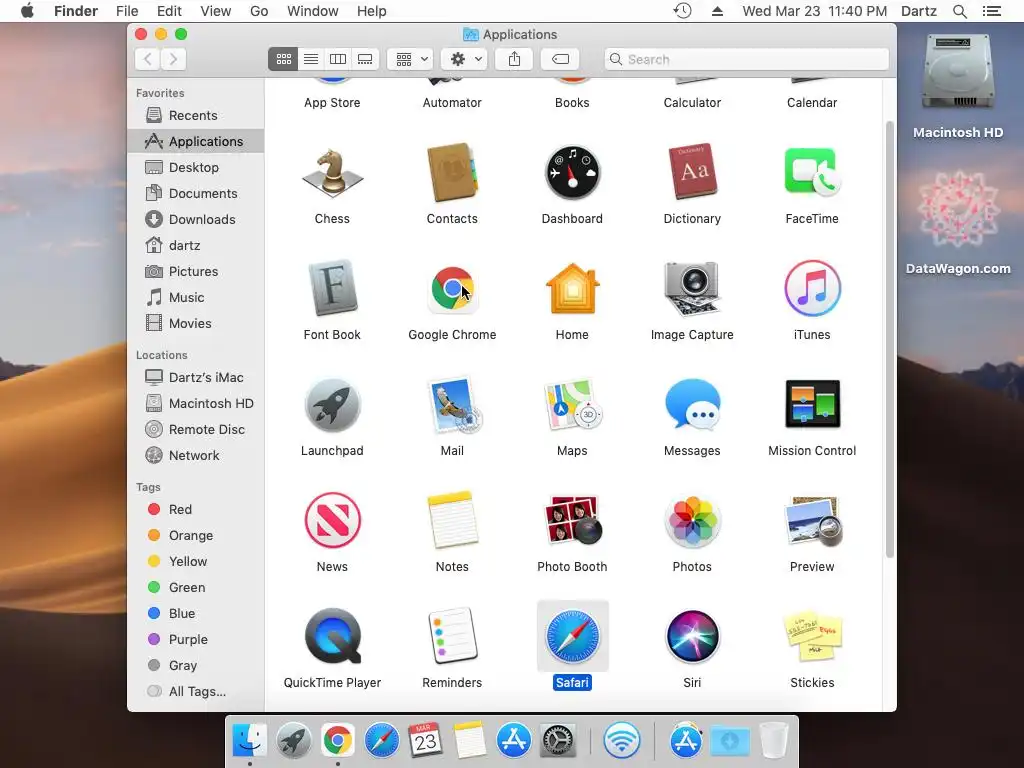Image resolution: width=1024 pixels, height=768 pixels.
Task: Select Launchpad in the Applications grid
Action: pos(332,405)
